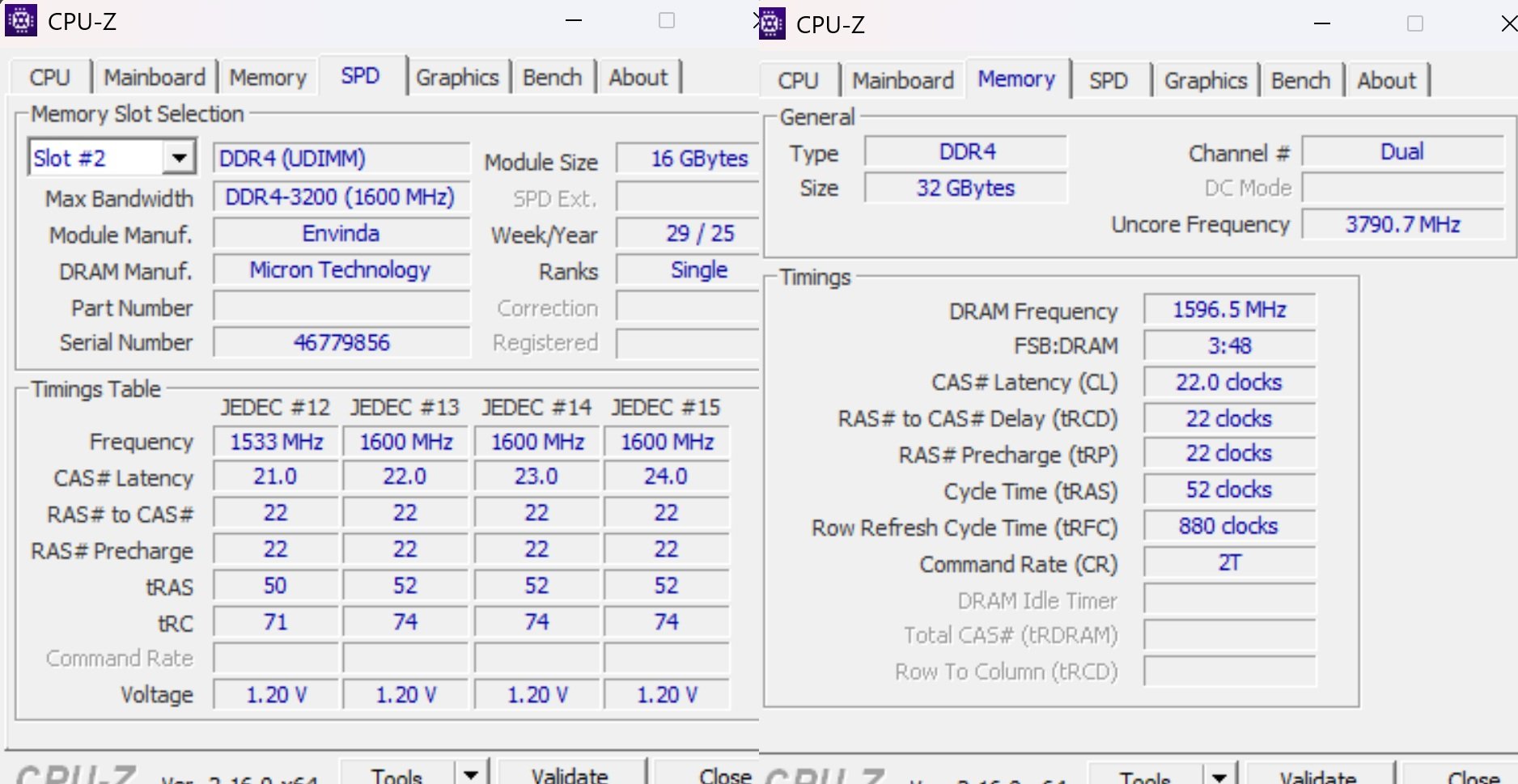Open Slot #2 dropdown arrow
The image size is (1518, 784).
pyautogui.click(x=180, y=158)
